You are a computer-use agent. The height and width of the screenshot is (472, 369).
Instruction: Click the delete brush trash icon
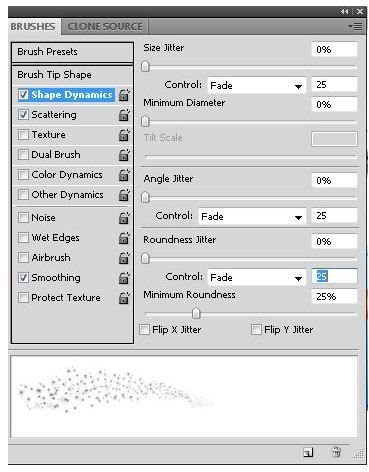[336, 452]
